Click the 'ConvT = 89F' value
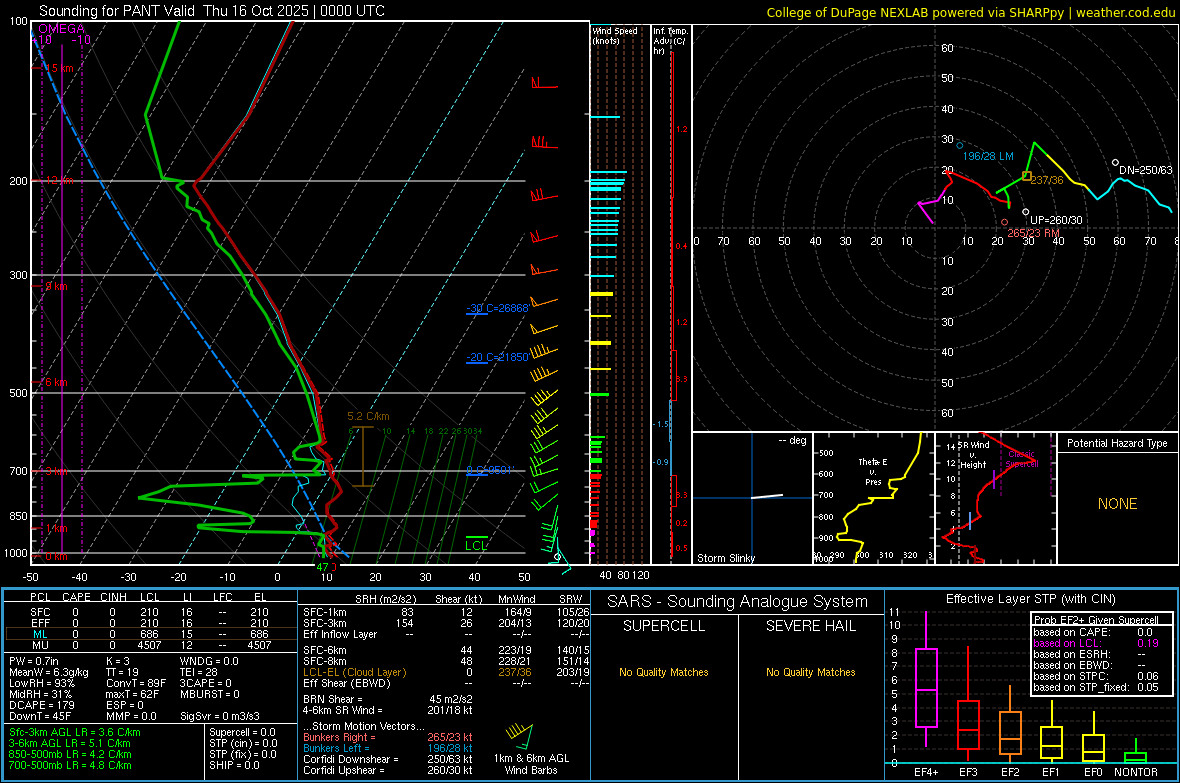 click(x=135, y=684)
